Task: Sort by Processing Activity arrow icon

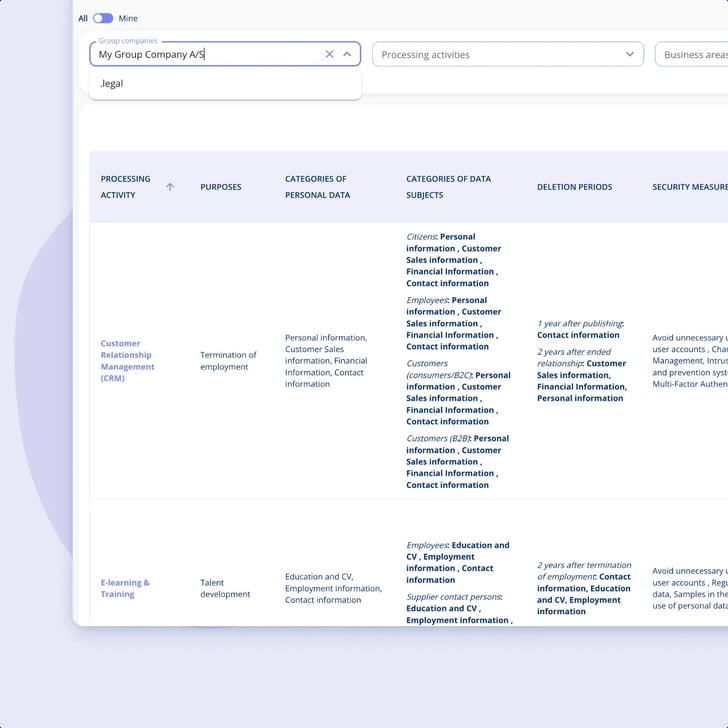Action: pos(170,187)
